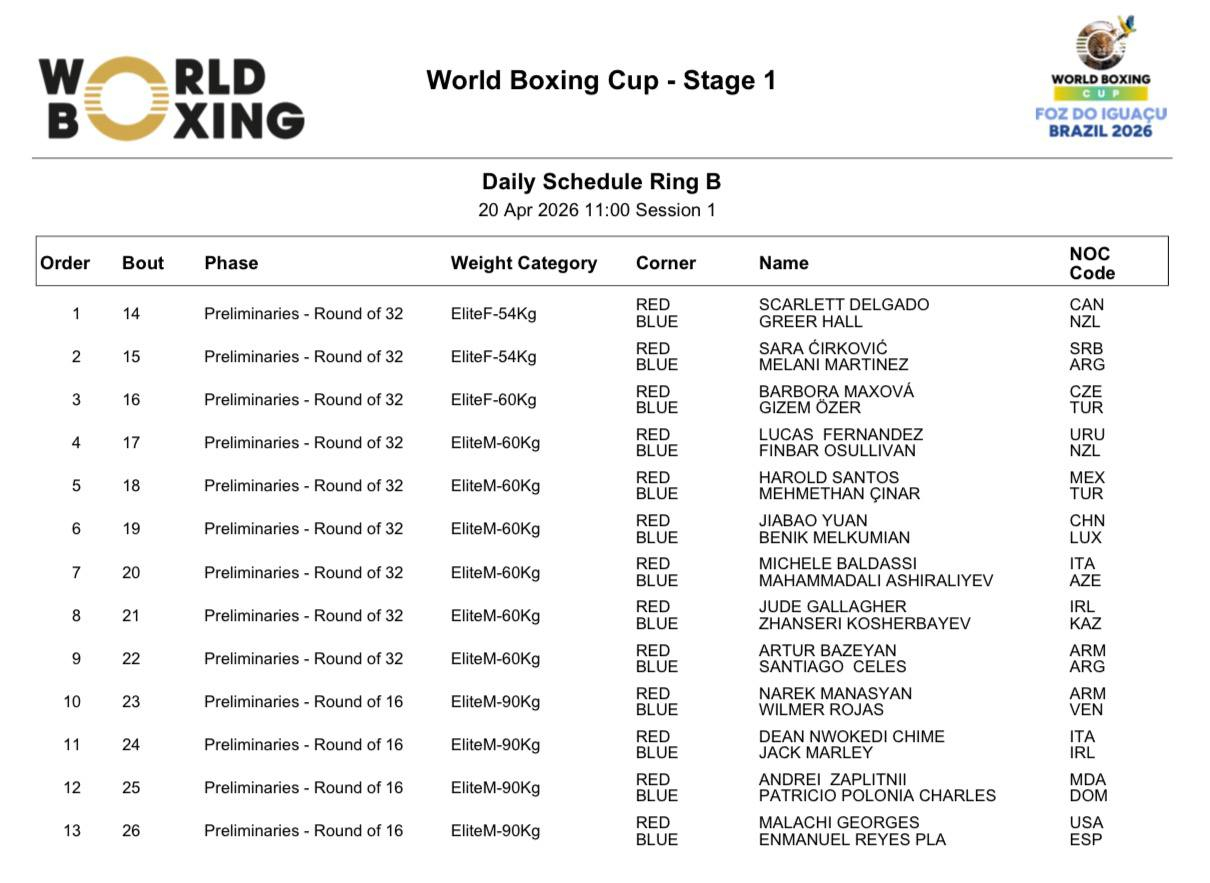This screenshot has height=883, width=1210.
Task: Click the World Boxing Cup Brazil 2026 emblem
Action: tap(1100, 78)
